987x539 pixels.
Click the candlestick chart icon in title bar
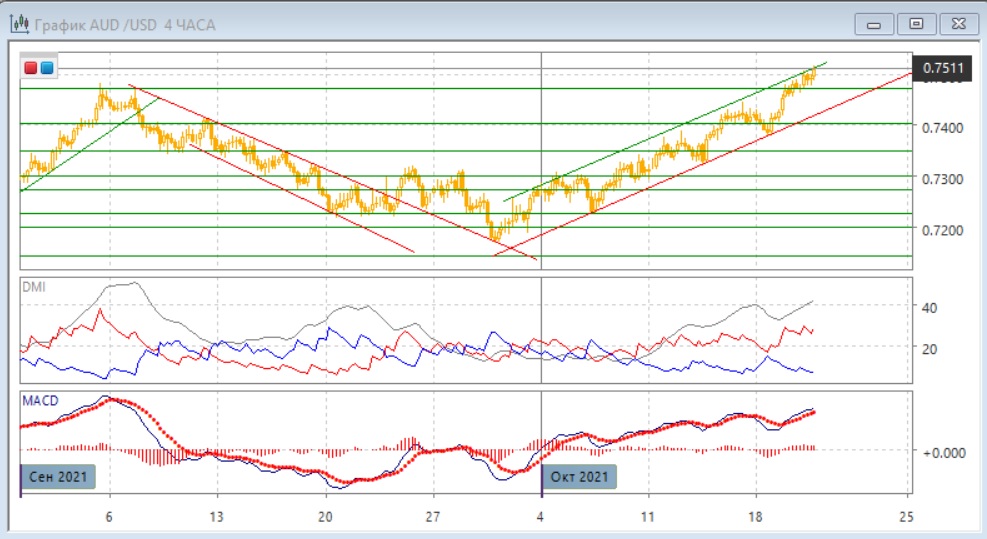19,24
